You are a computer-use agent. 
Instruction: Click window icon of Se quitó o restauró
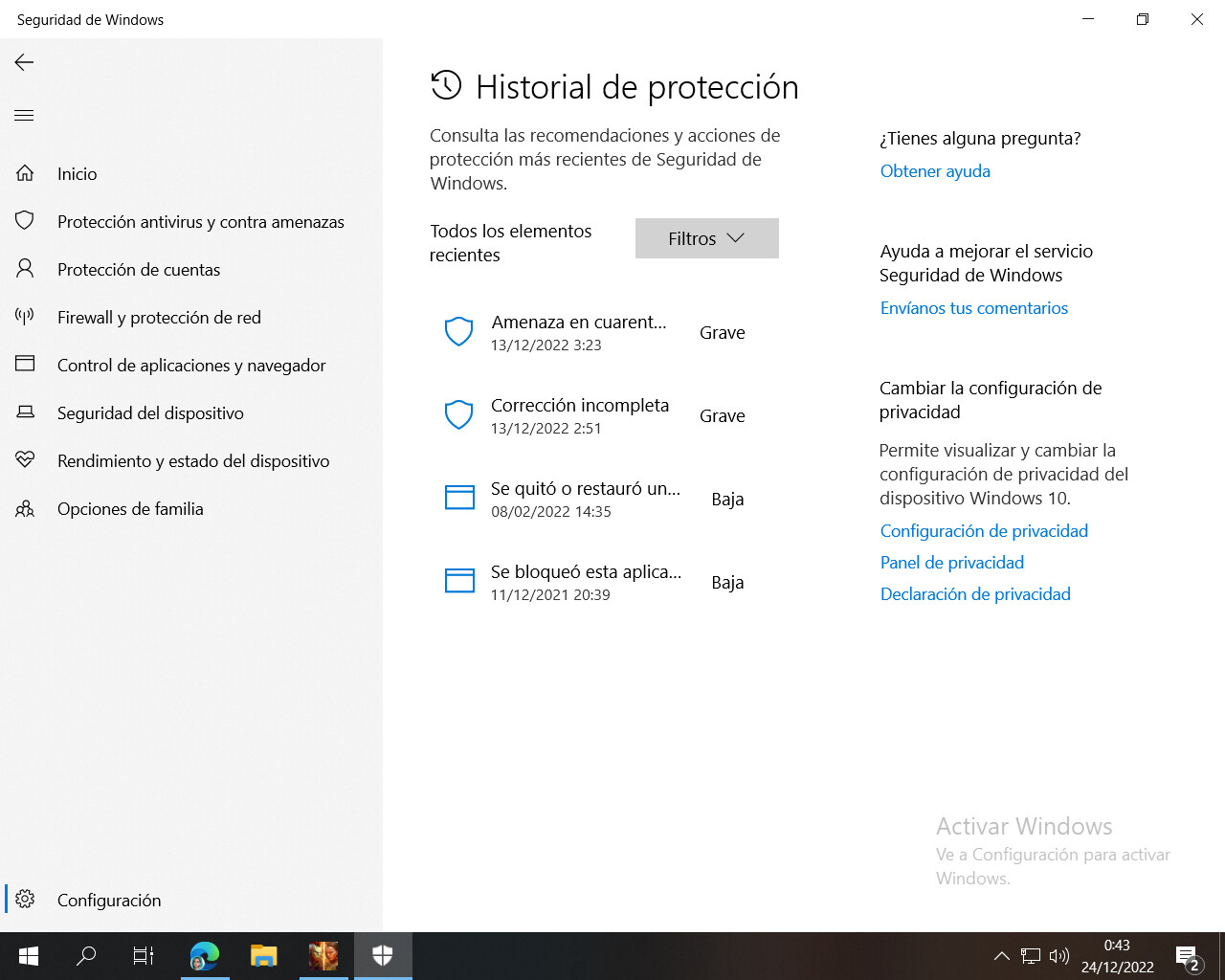click(459, 498)
